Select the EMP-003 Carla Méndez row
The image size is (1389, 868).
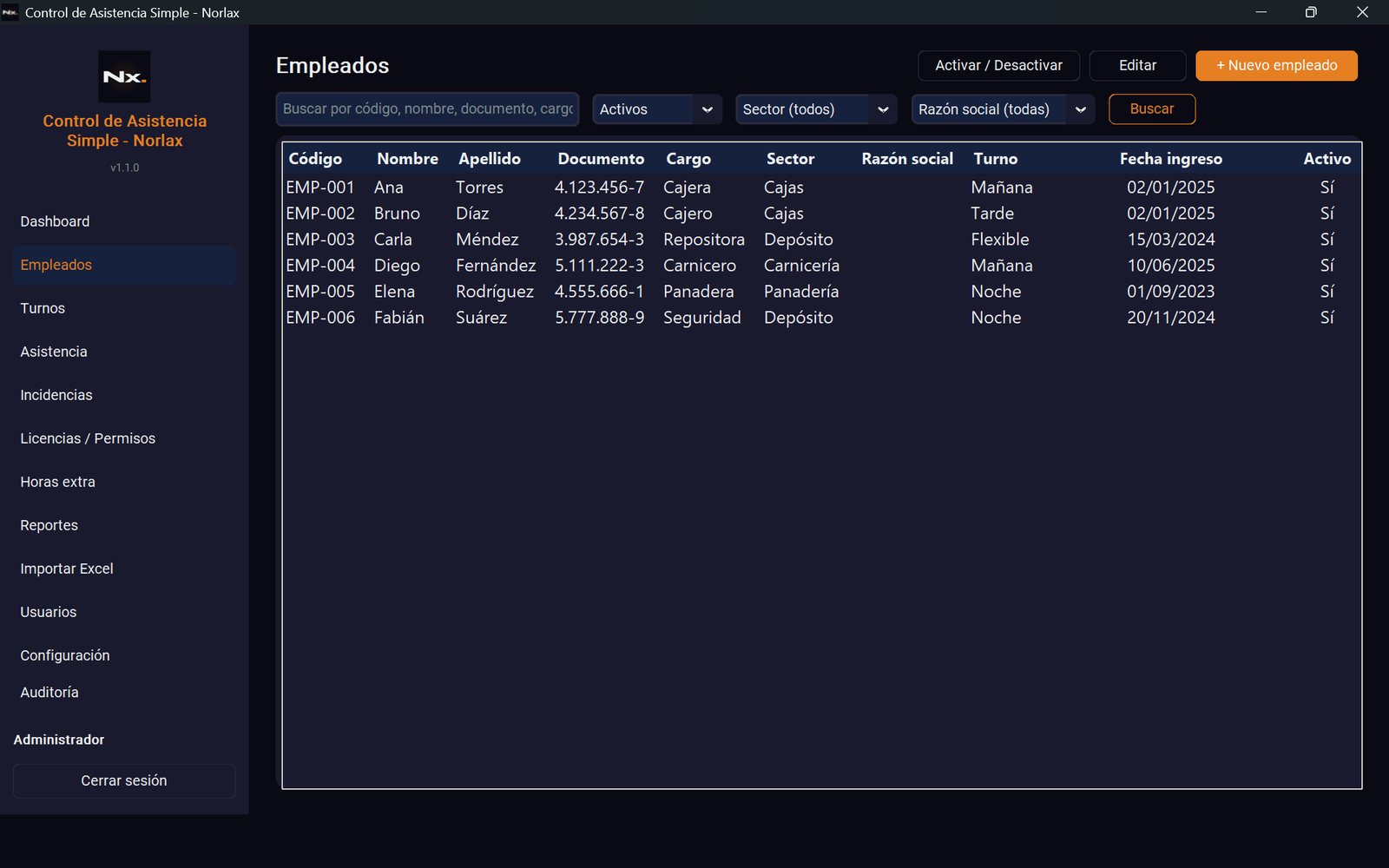coord(821,240)
